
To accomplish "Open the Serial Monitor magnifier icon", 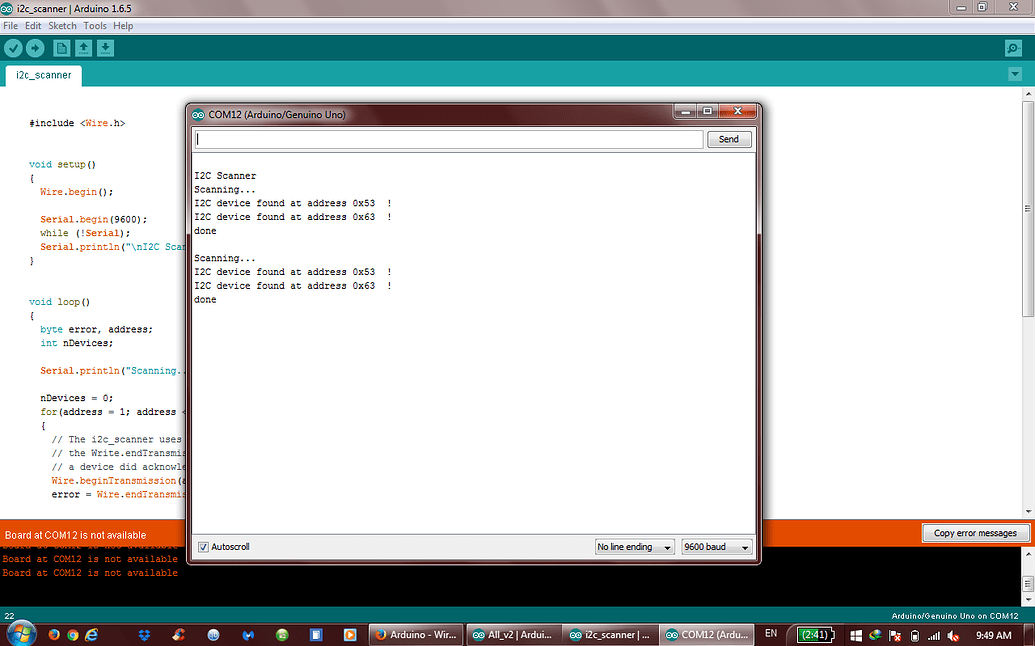I will (x=1013, y=47).
